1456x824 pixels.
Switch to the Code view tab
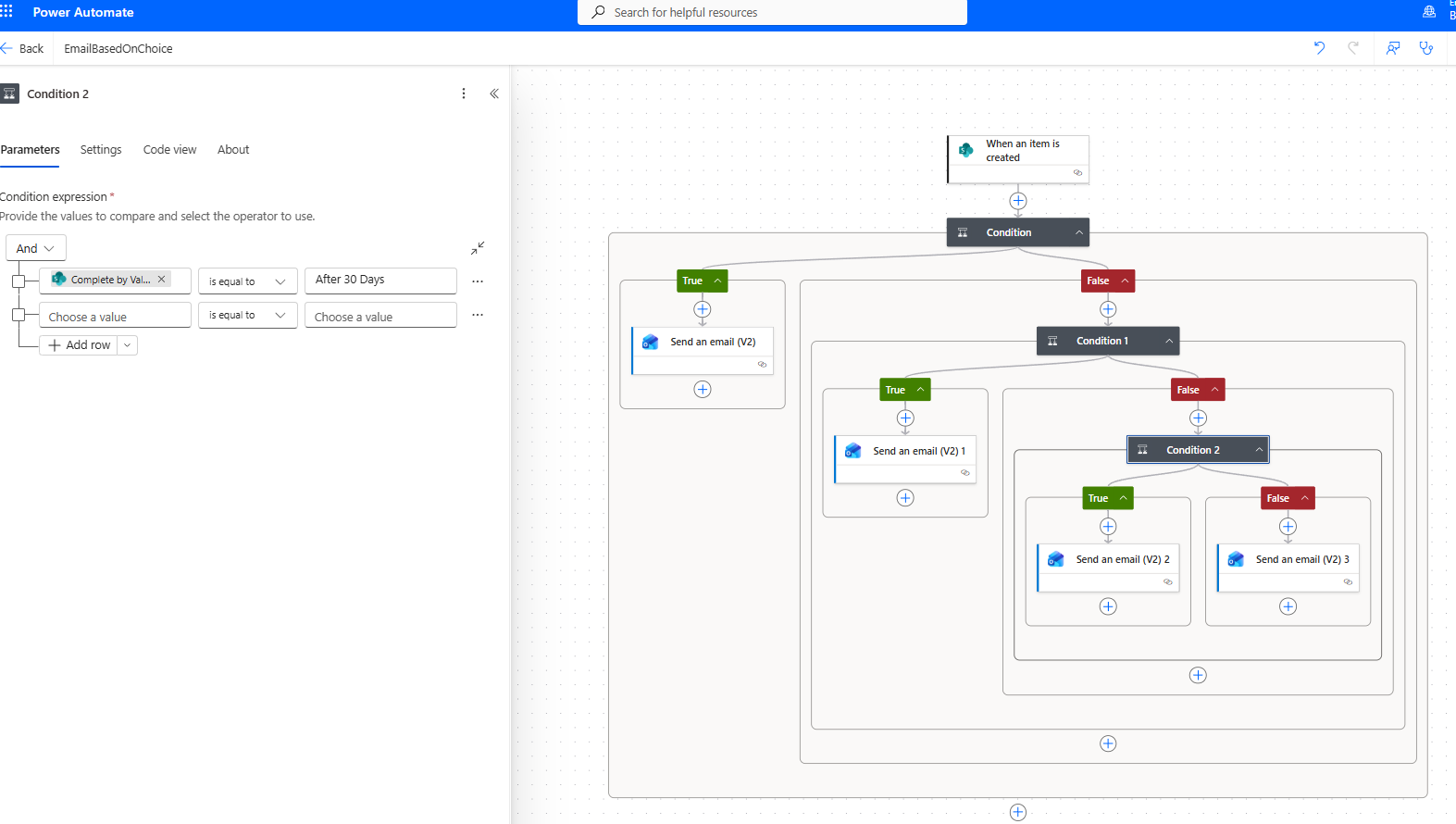(169, 150)
